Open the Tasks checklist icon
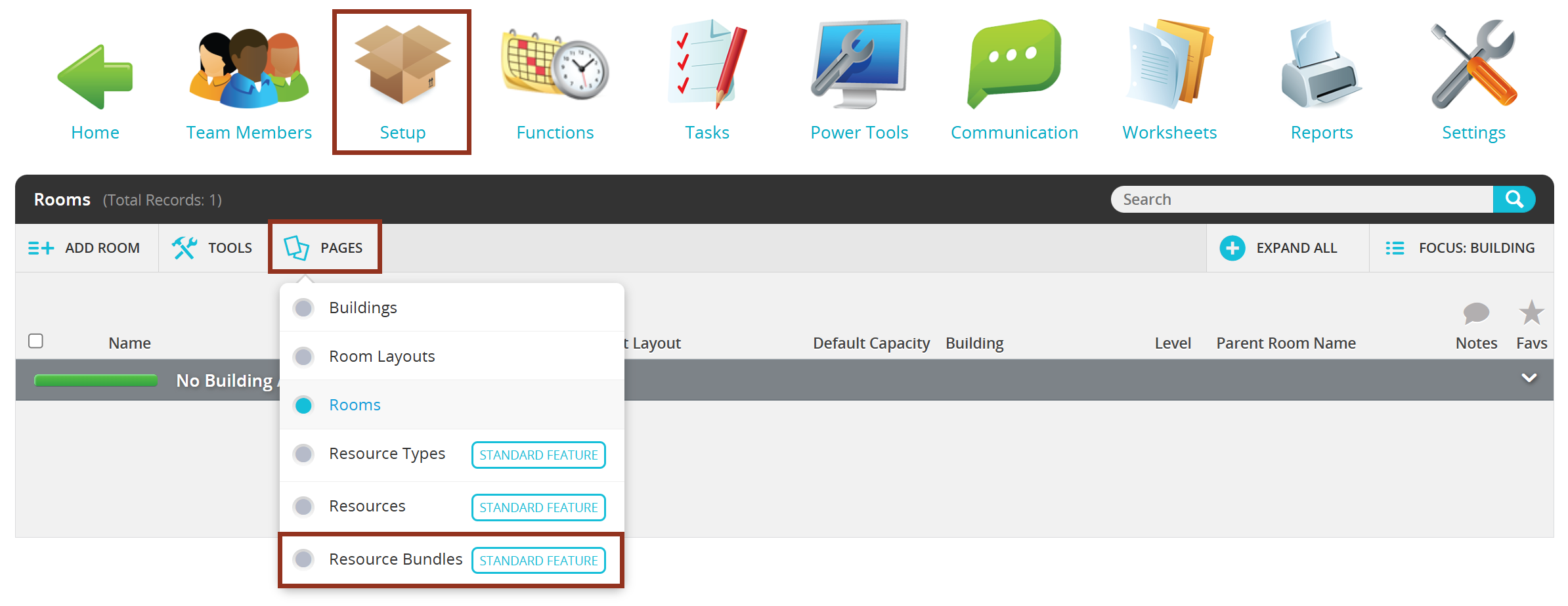This screenshot has height=606, width=1568. click(x=707, y=64)
